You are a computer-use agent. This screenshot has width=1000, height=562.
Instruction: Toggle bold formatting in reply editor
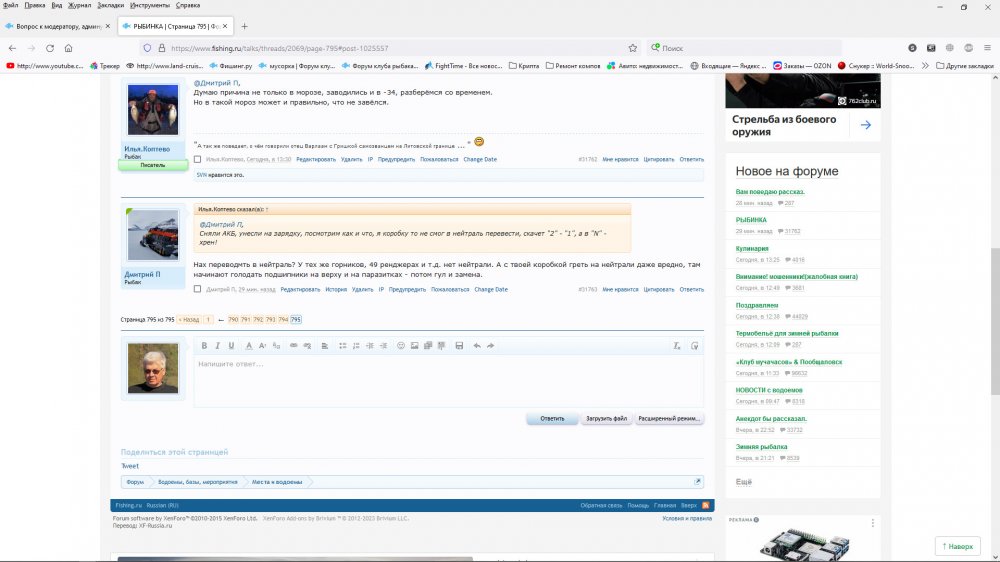204,345
